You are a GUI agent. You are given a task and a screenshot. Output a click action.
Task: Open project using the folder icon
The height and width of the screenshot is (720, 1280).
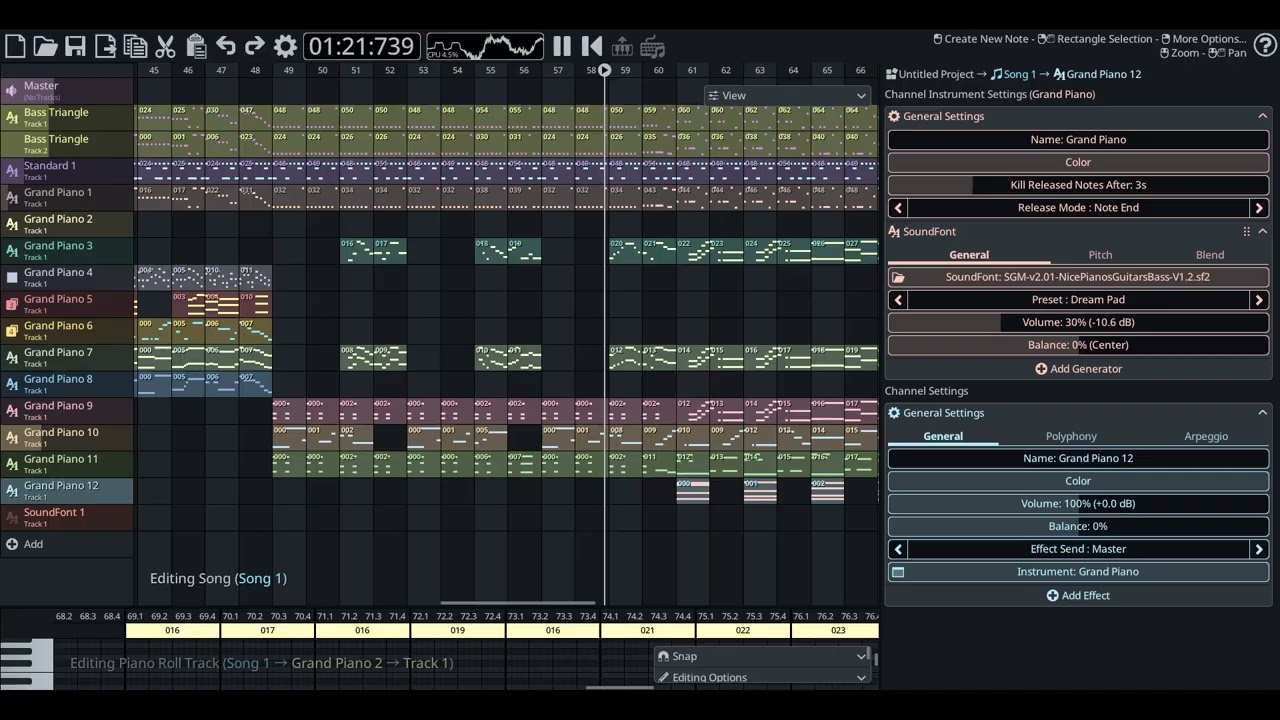(45, 46)
